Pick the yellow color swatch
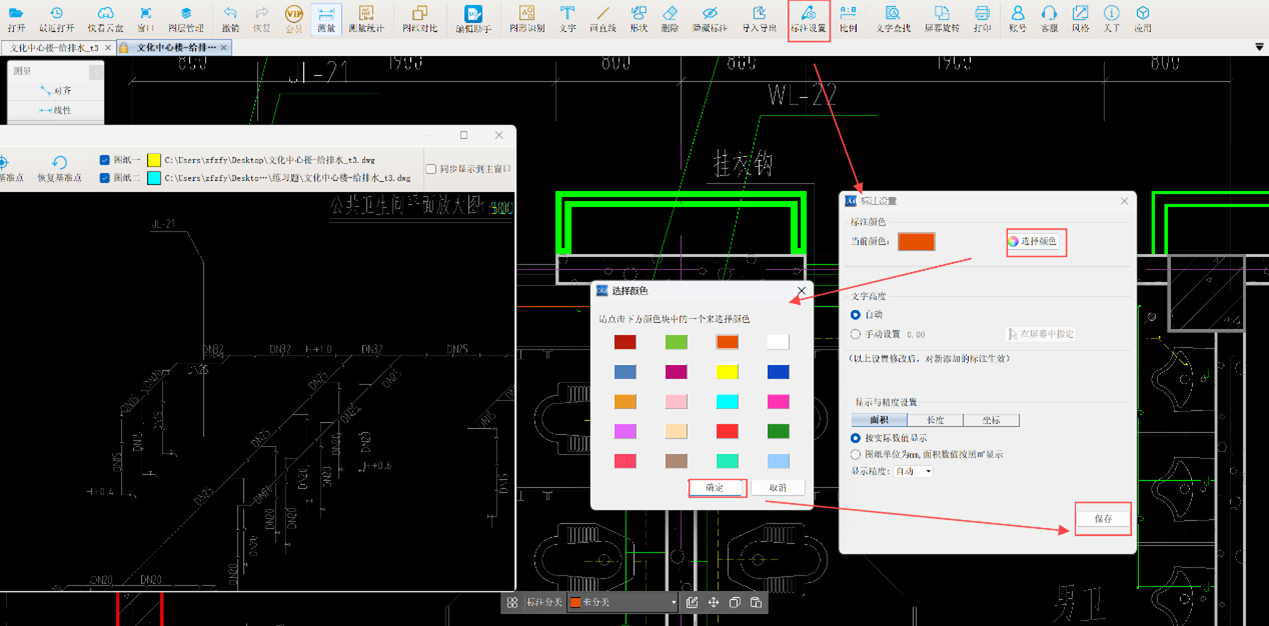The image size is (1269, 626). (727, 372)
